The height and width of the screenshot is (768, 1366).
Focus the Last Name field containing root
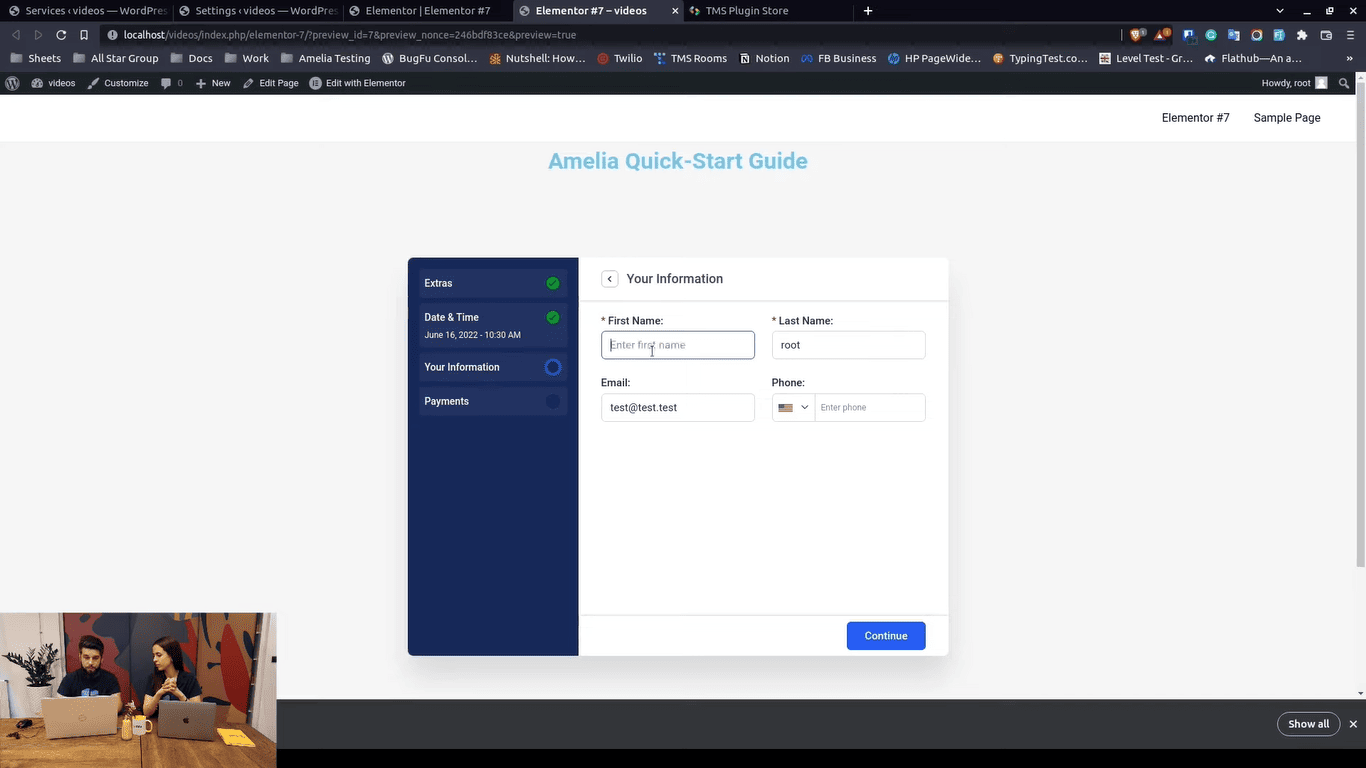coord(848,345)
